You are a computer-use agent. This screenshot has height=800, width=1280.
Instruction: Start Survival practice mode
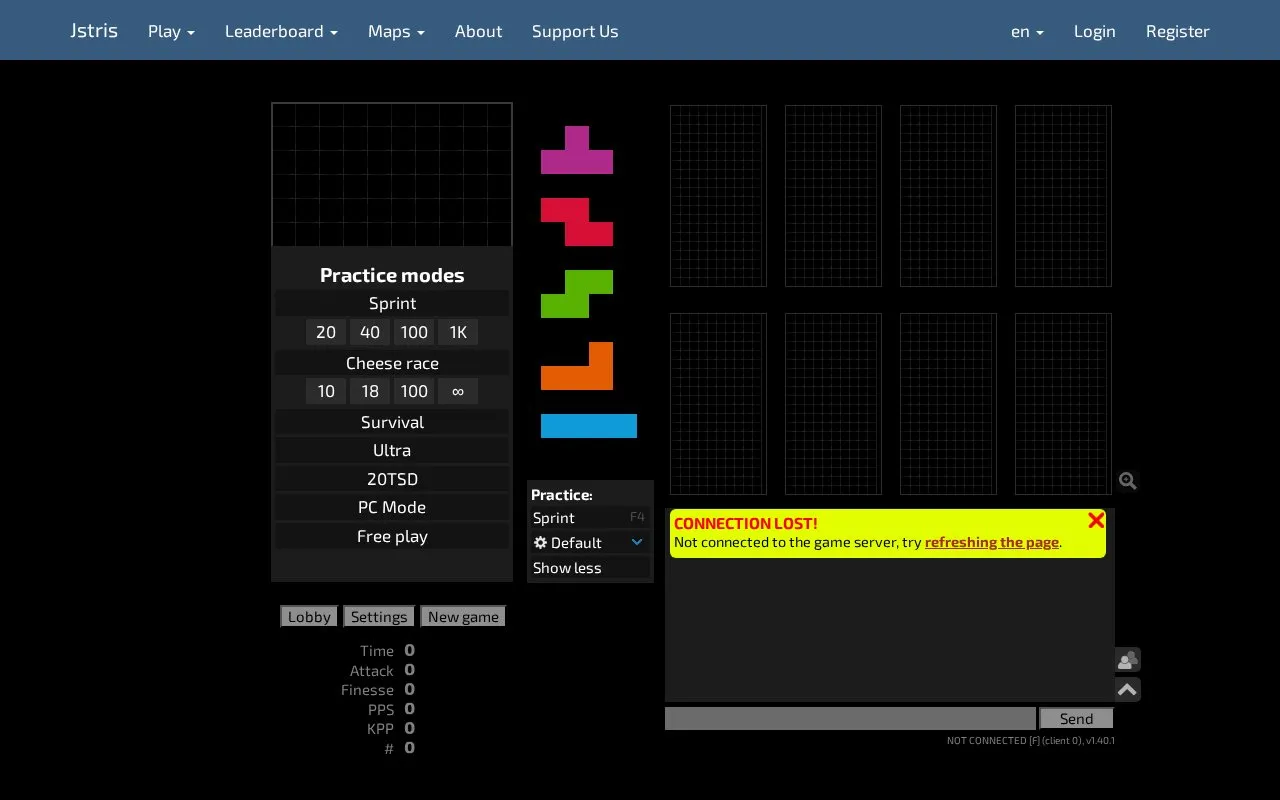[x=392, y=422]
